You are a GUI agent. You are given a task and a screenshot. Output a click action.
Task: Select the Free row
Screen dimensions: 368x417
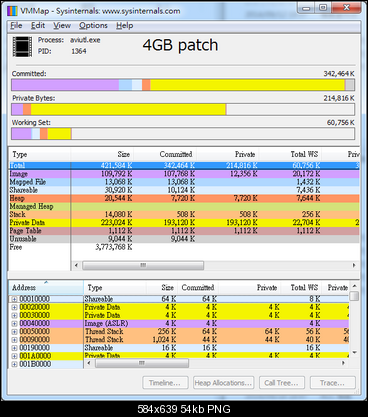tap(184, 247)
